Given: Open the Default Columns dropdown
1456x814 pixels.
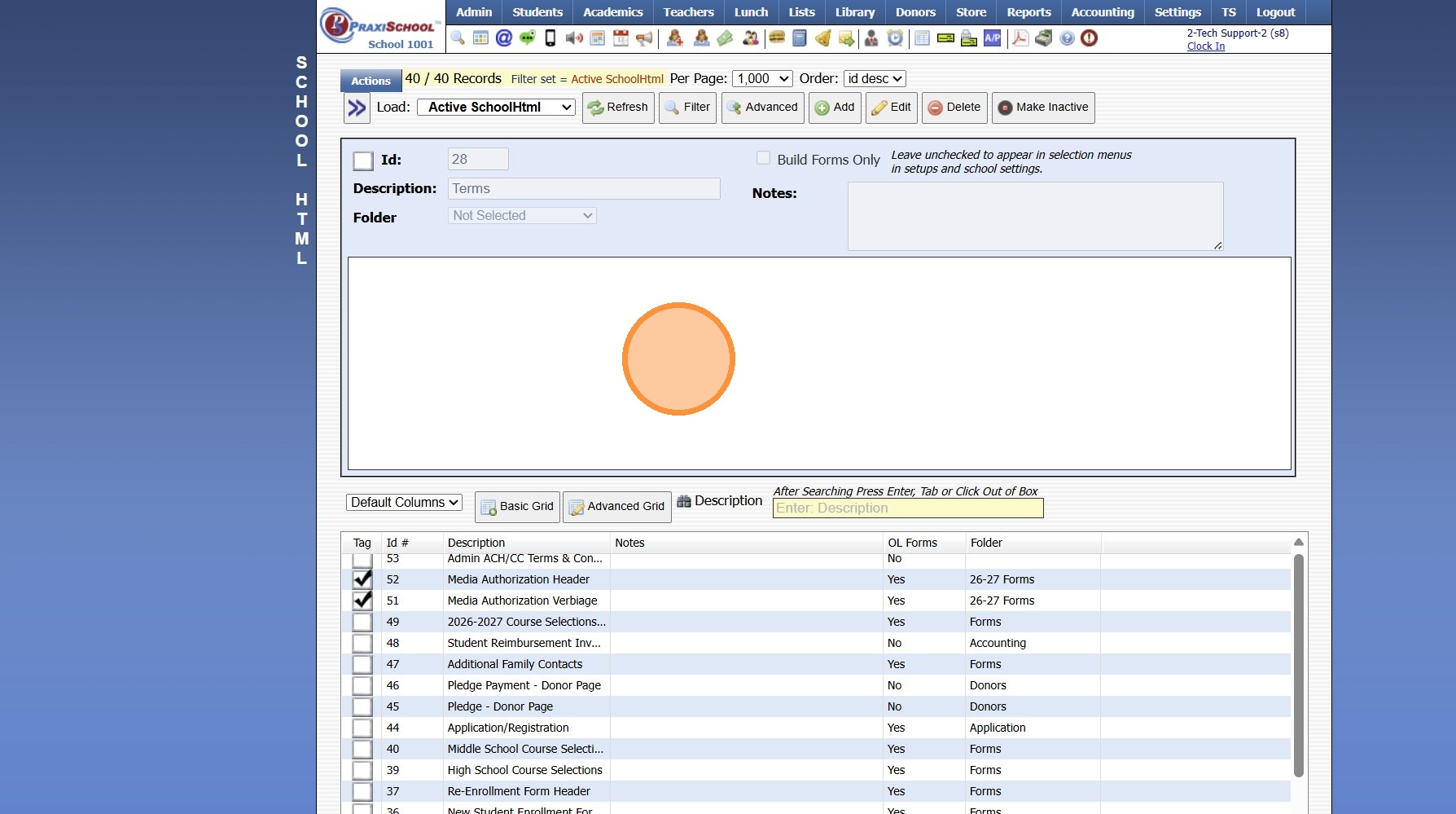Looking at the screenshot, I should point(404,503).
